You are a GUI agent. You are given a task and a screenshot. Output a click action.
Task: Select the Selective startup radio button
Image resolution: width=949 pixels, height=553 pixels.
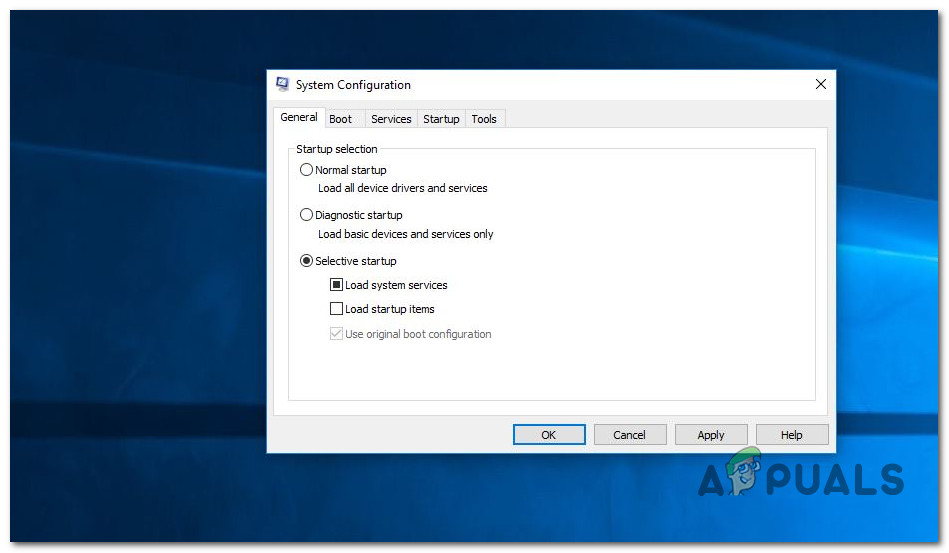point(306,261)
